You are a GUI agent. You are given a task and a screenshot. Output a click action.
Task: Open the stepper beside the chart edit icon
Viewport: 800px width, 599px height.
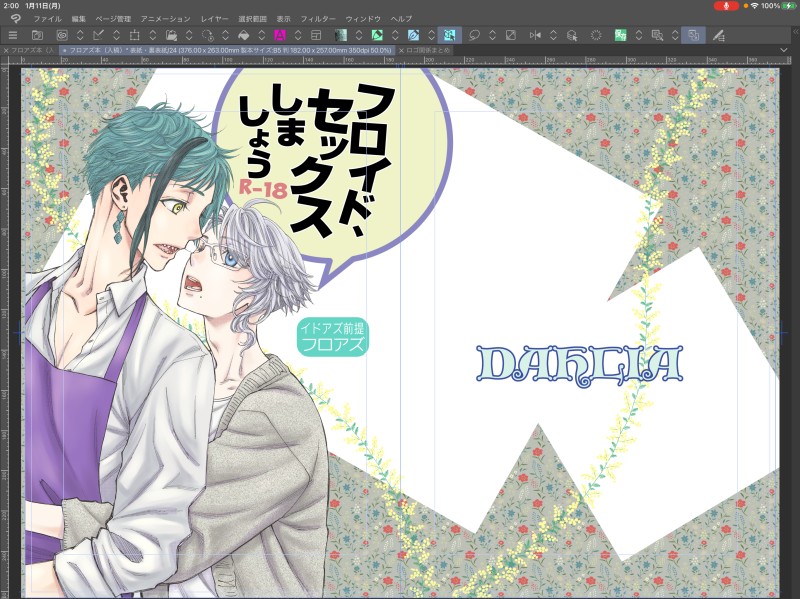pos(116,35)
